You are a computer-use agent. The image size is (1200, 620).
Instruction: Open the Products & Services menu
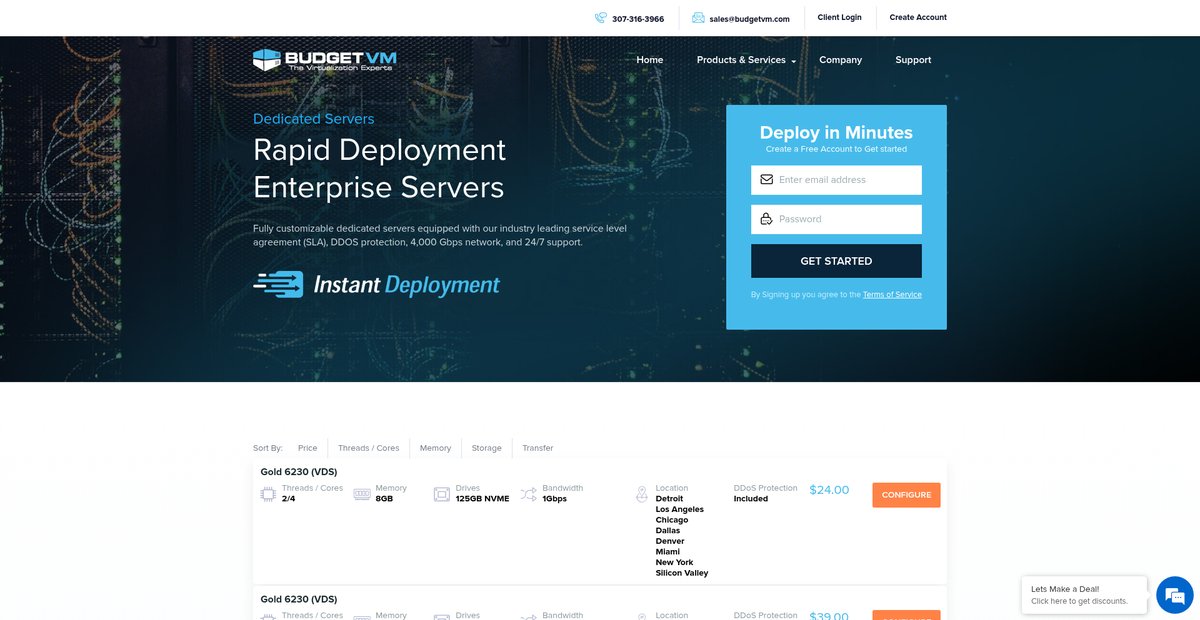click(741, 60)
